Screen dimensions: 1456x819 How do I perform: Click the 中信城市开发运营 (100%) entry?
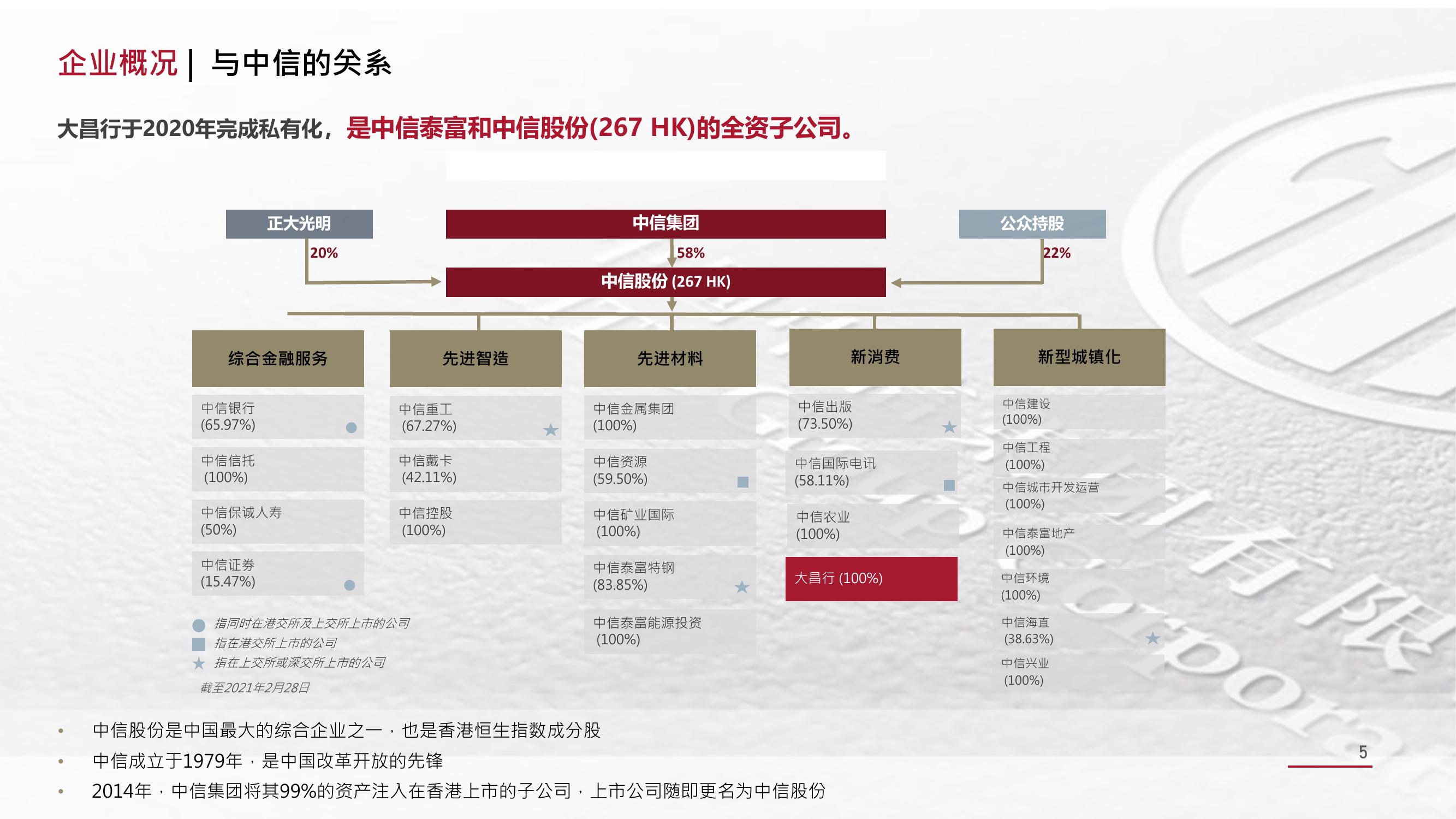tap(1079, 495)
